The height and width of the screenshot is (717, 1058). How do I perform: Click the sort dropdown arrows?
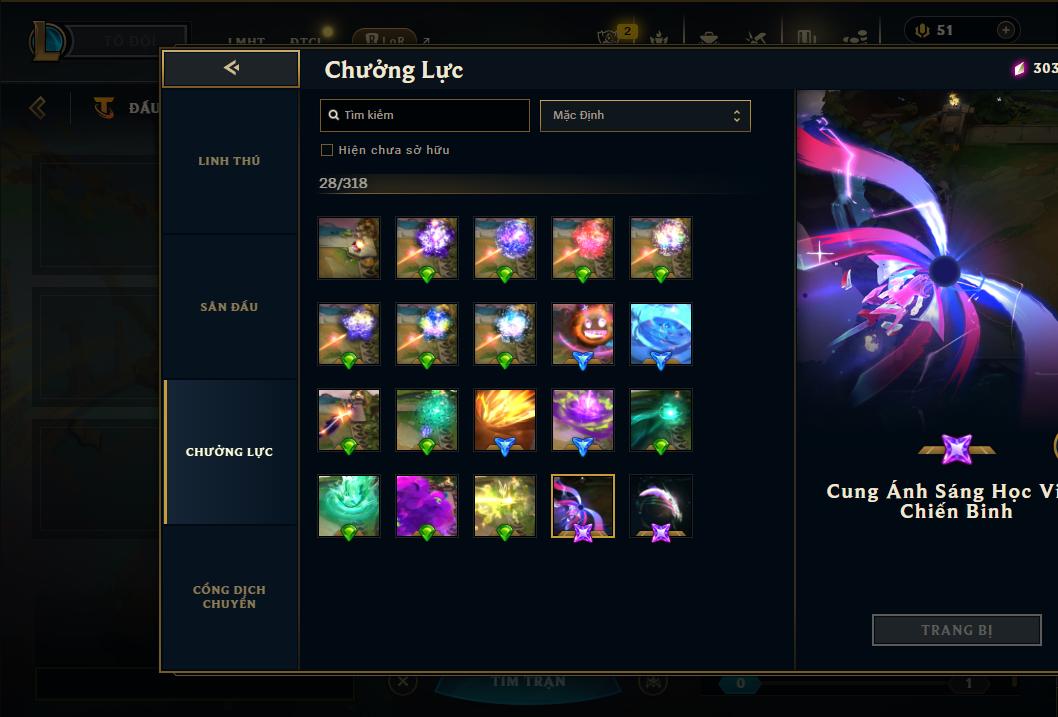tap(737, 115)
